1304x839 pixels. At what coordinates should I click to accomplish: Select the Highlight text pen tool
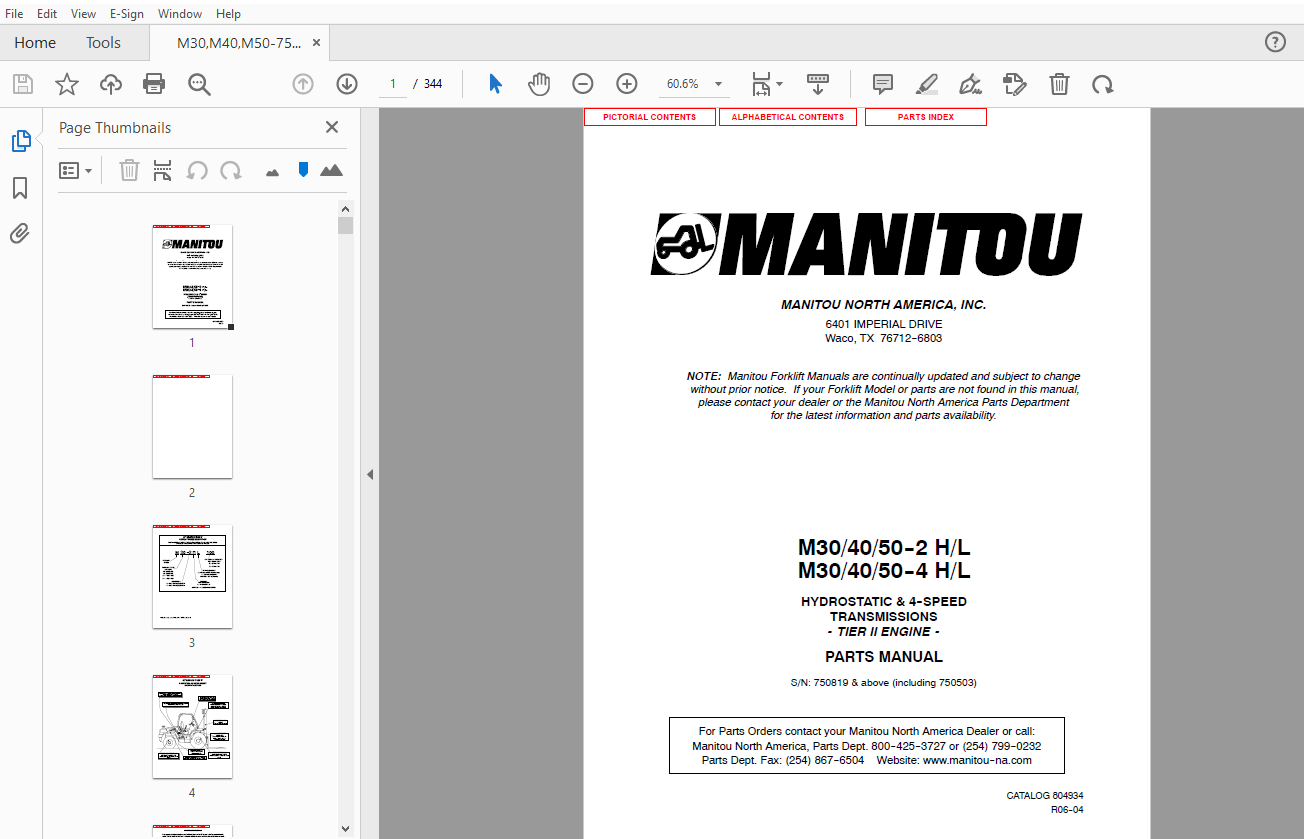click(x=927, y=84)
